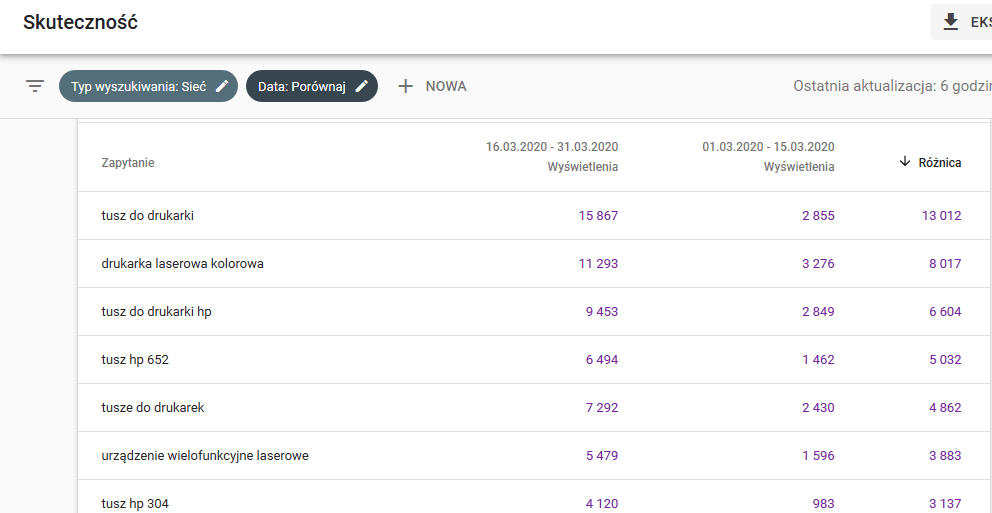Click the export download arrow icon
Image resolution: width=992 pixels, height=513 pixels.
coord(950,22)
